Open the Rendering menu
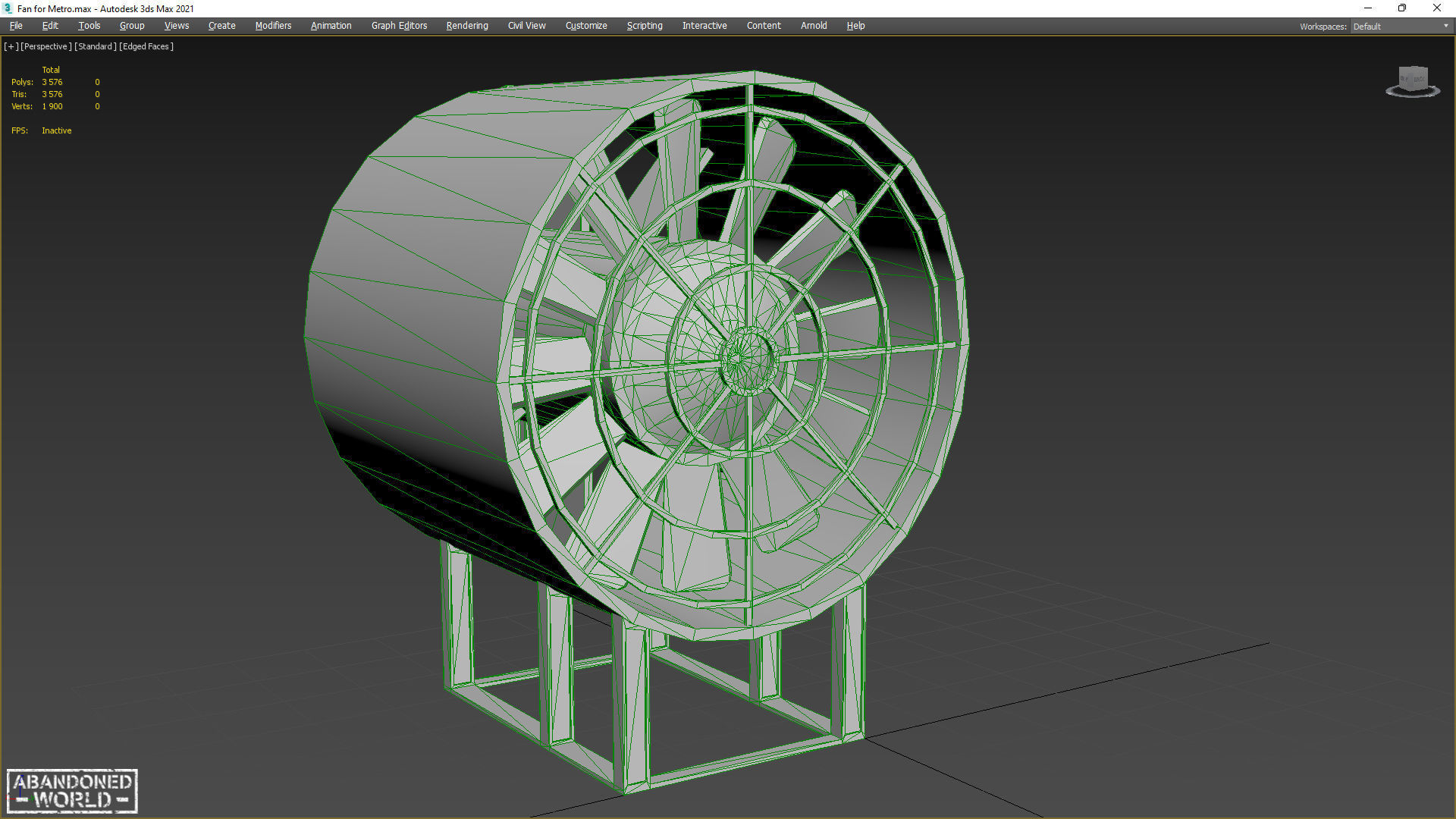This screenshot has width=1456, height=819. [x=467, y=26]
